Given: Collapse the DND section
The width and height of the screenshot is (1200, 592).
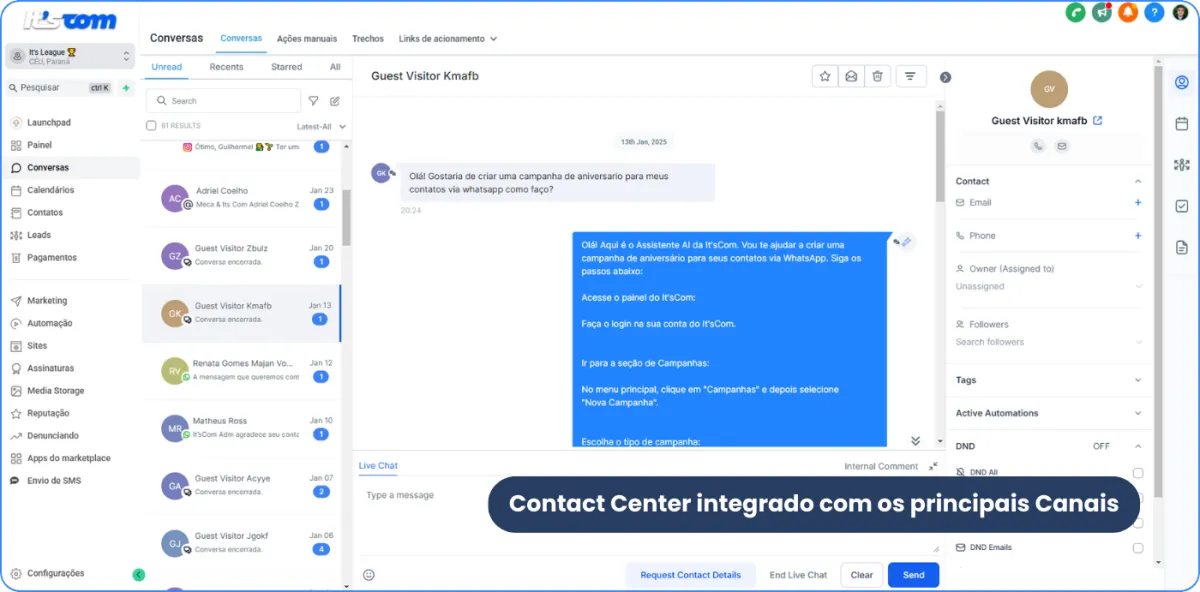Looking at the screenshot, I should (1137, 446).
